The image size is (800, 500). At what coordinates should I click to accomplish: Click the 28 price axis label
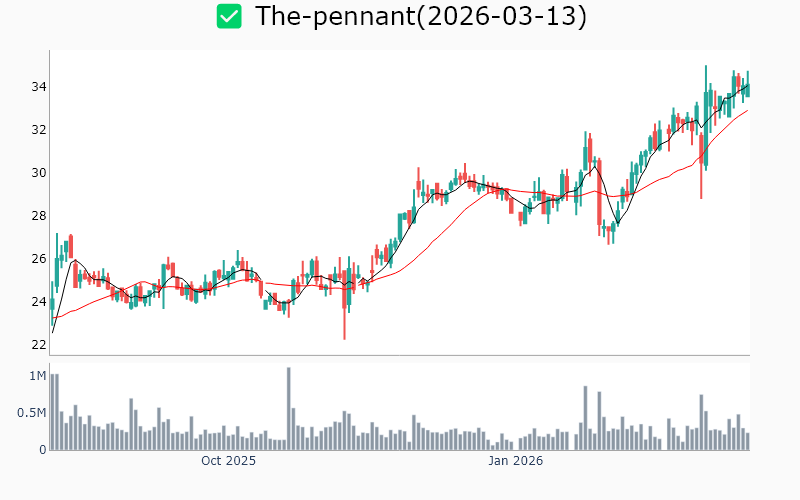coord(39,216)
